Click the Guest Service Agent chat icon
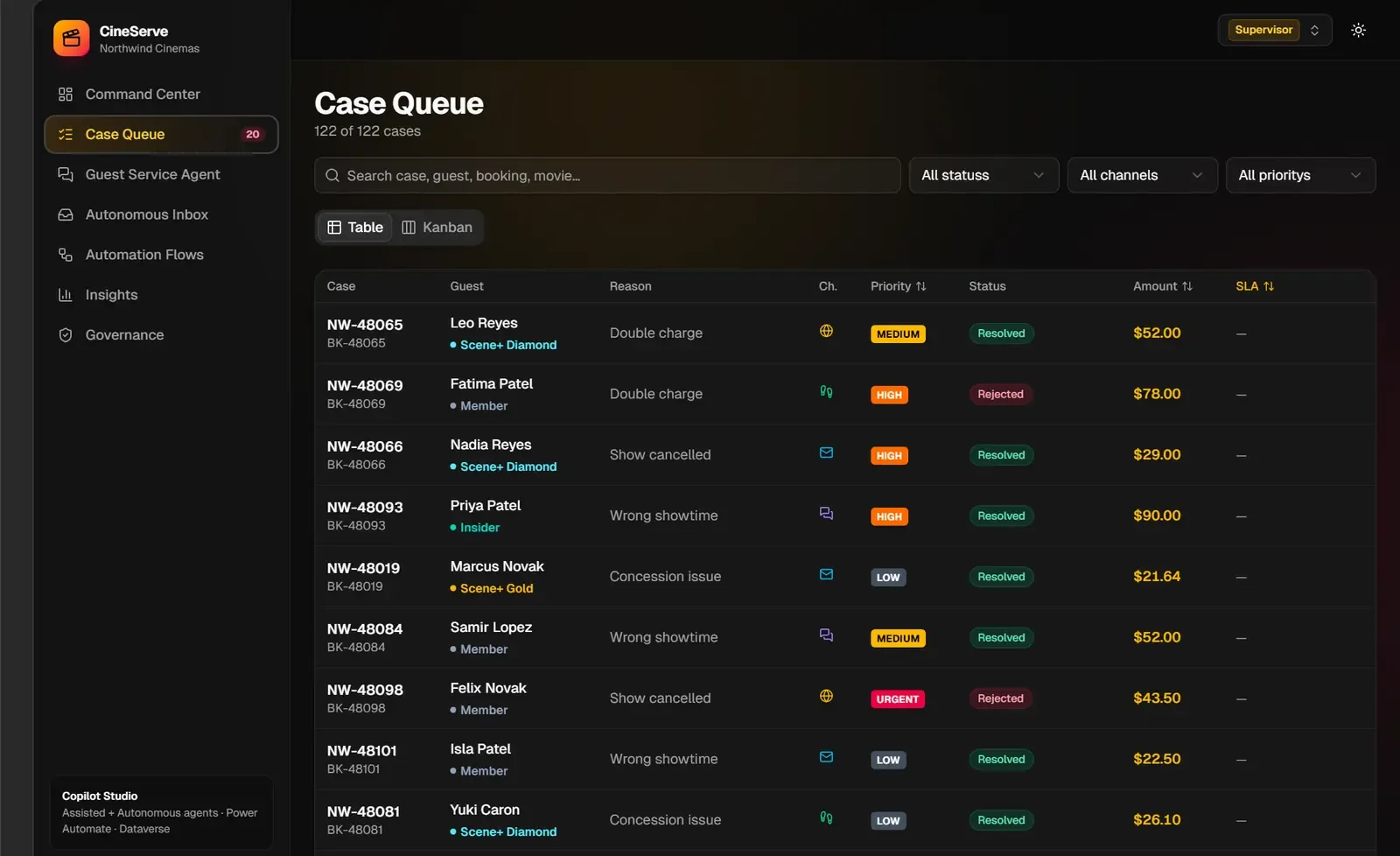This screenshot has width=1400, height=856. 66,174
